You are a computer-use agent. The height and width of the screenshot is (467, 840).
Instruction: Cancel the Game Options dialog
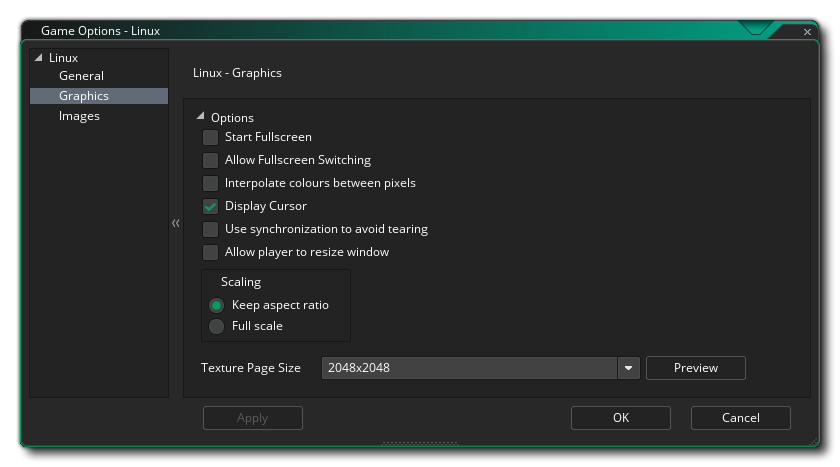point(740,418)
